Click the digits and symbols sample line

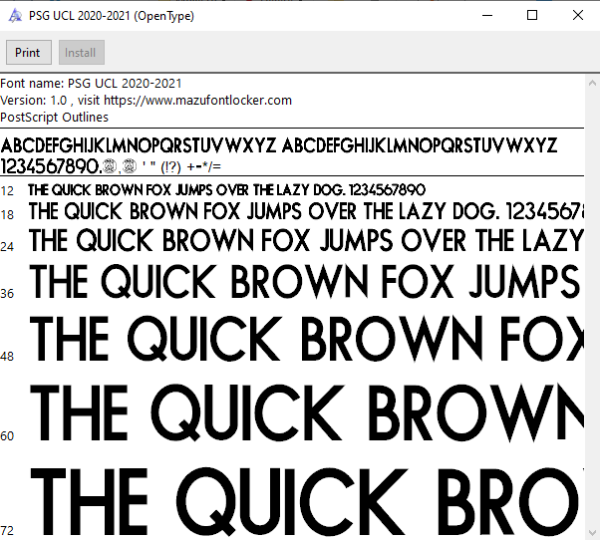[111, 166]
